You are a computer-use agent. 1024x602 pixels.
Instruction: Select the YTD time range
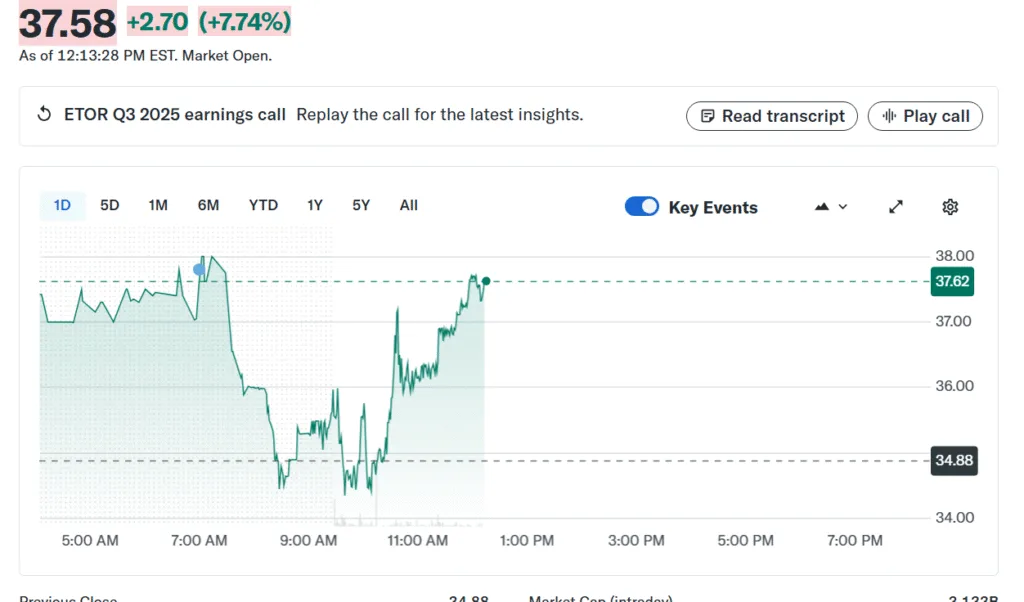(x=263, y=204)
